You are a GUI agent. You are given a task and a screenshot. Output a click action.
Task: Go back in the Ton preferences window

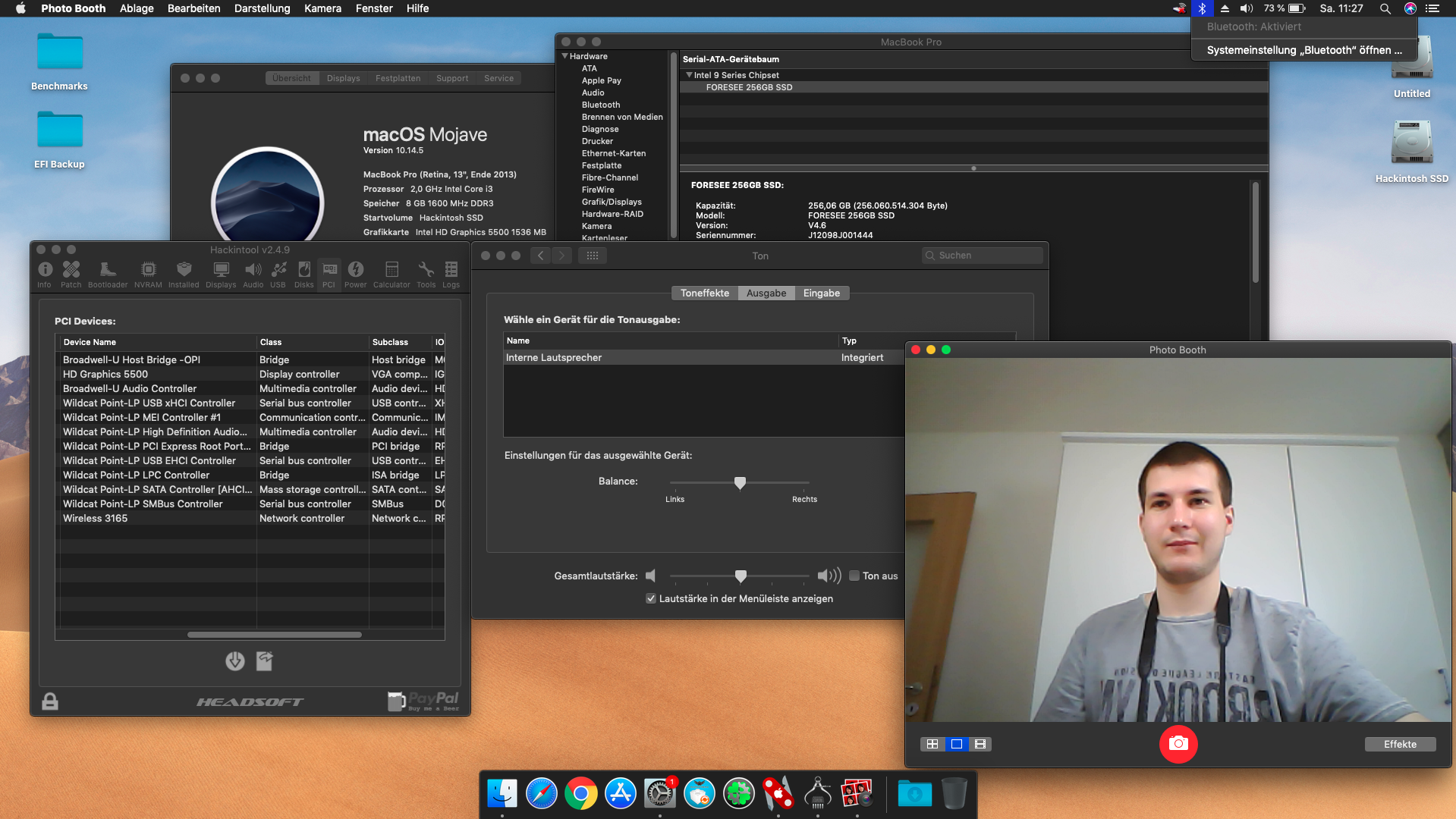[x=540, y=256]
